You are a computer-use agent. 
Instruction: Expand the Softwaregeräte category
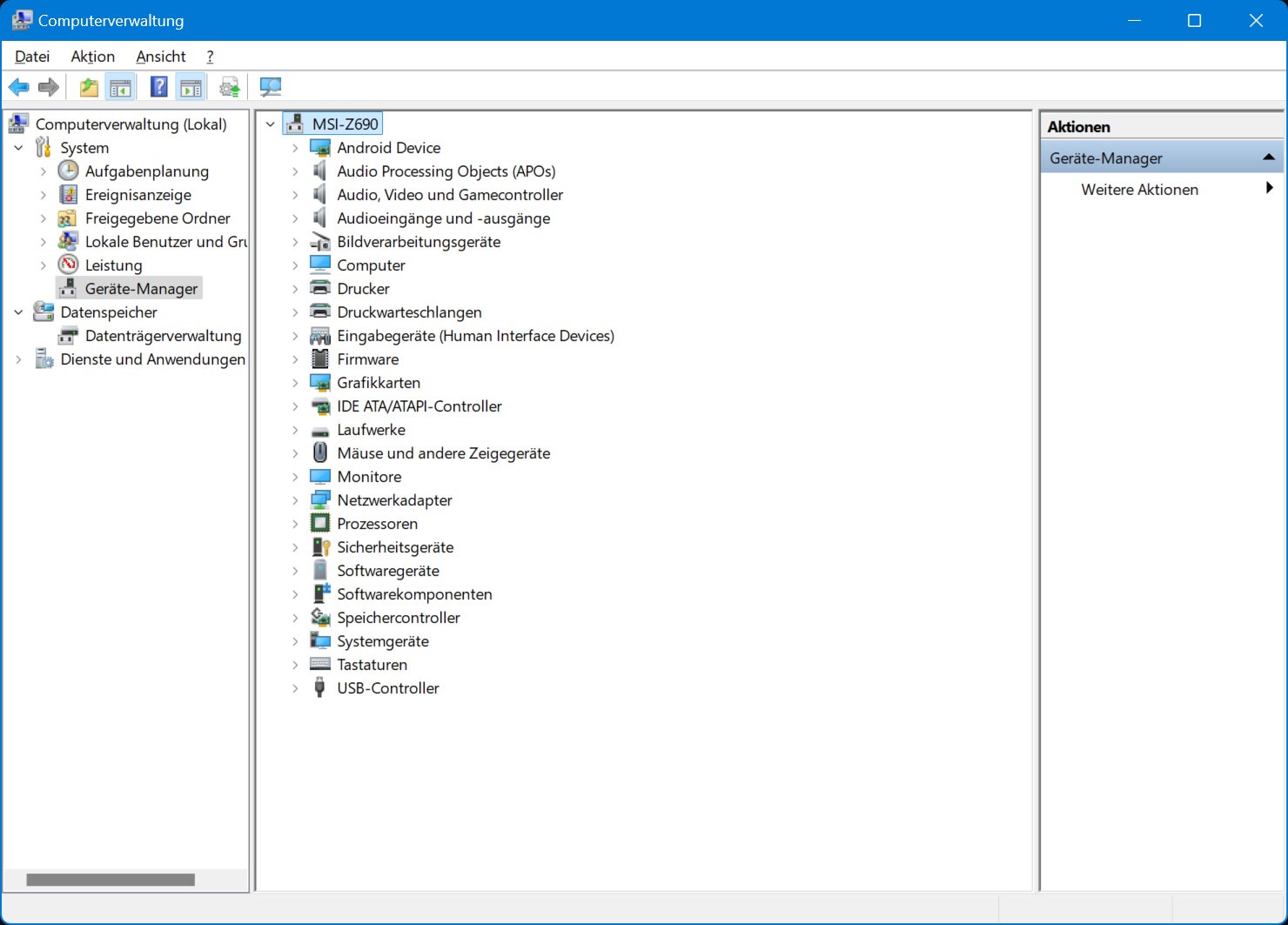pos(295,571)
